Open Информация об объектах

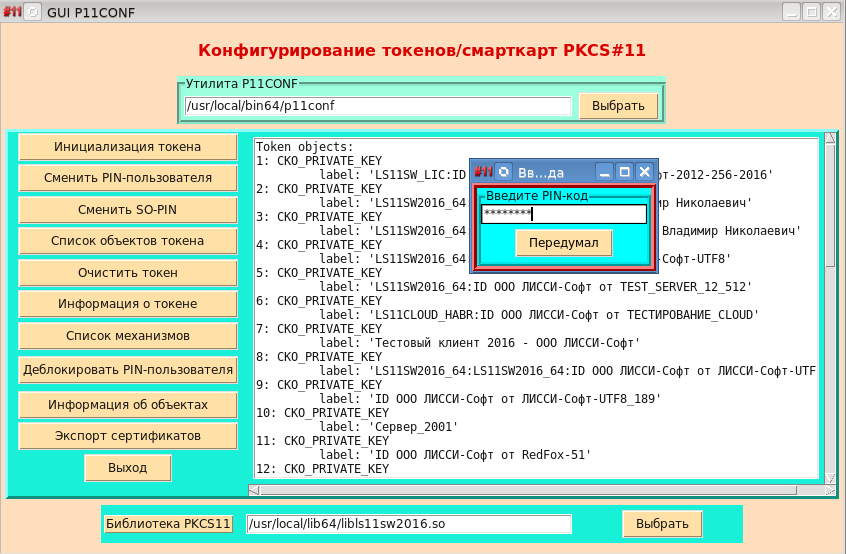click(128, 405)
